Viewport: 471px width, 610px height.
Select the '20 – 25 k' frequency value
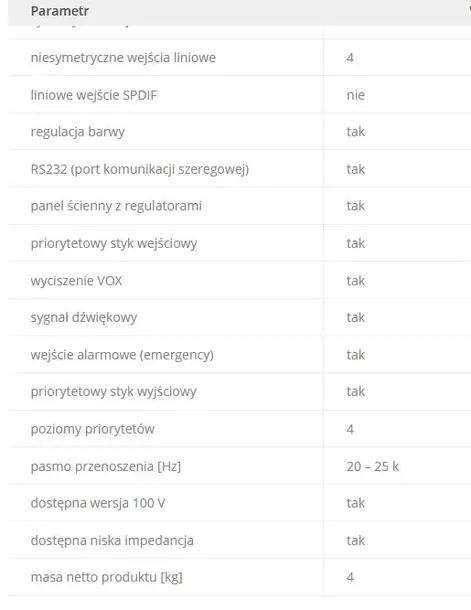[373, 466]
